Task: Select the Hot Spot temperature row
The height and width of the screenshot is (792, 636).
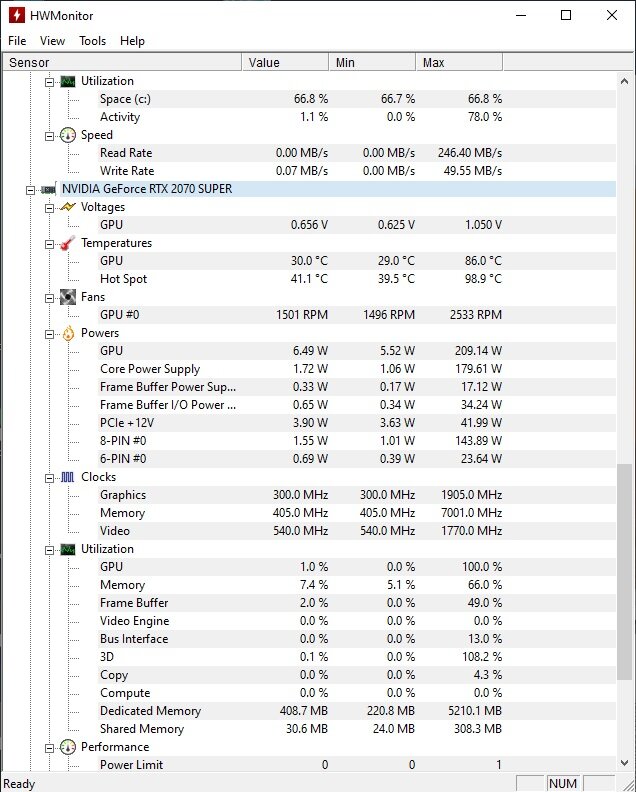Action: click(x=123, y=279)
